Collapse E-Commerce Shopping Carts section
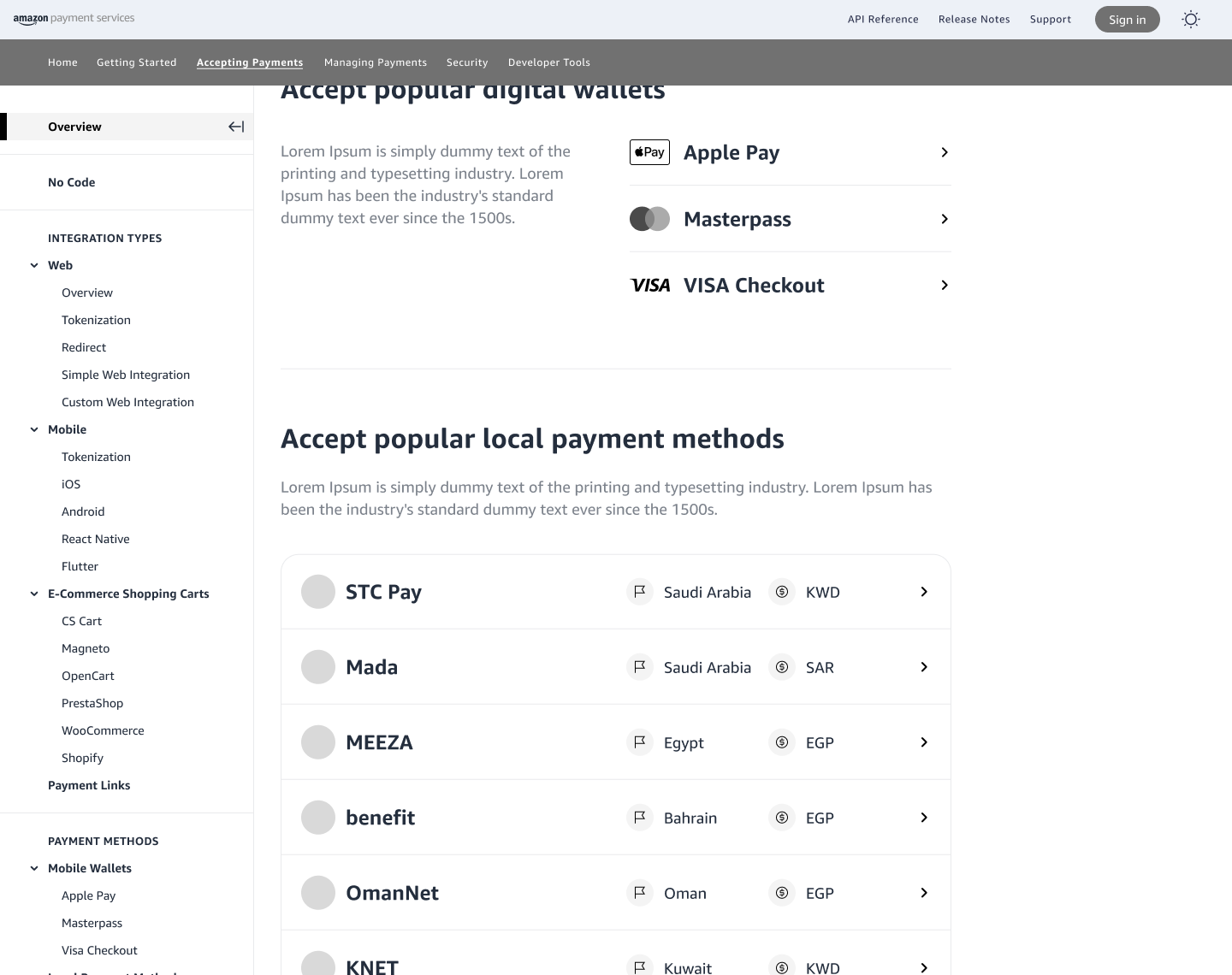 tap(34, 594)
